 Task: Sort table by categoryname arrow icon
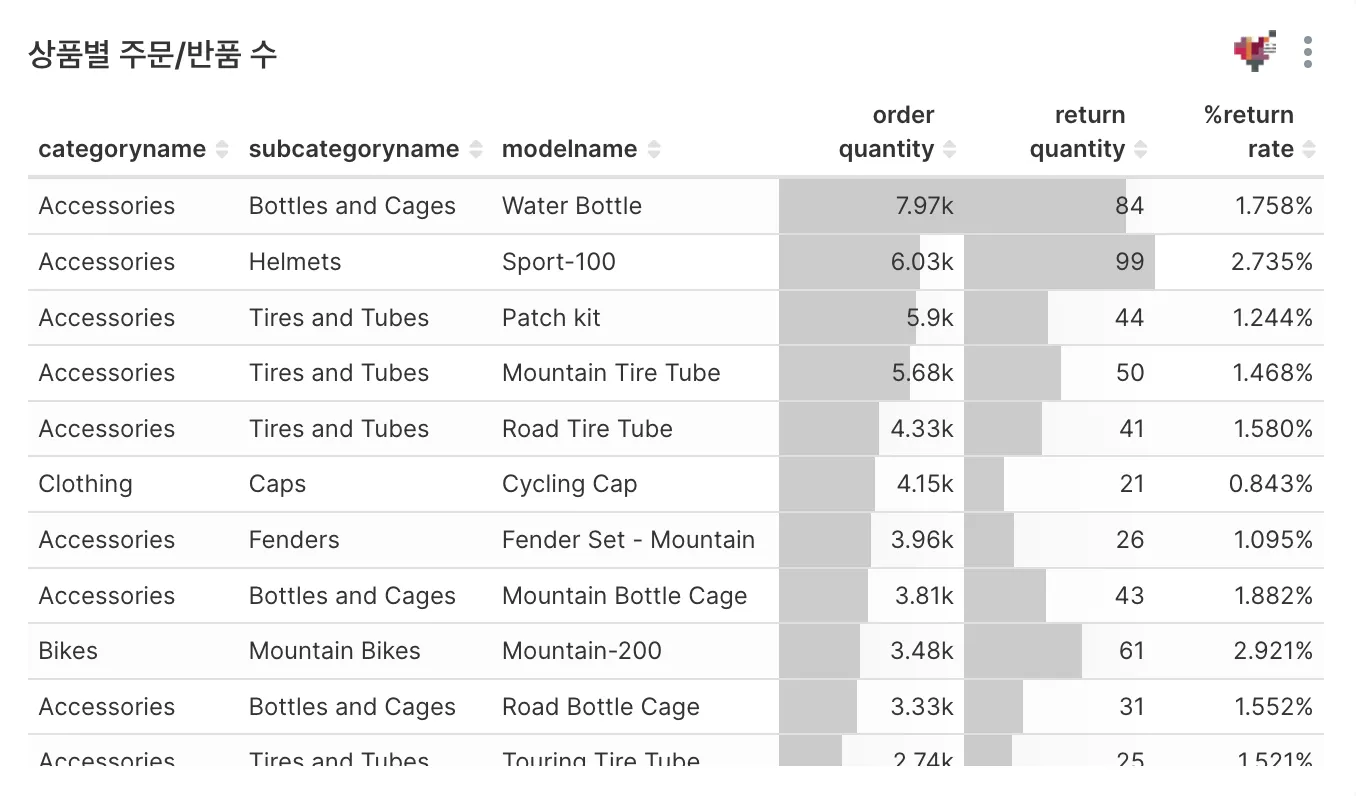222,150
